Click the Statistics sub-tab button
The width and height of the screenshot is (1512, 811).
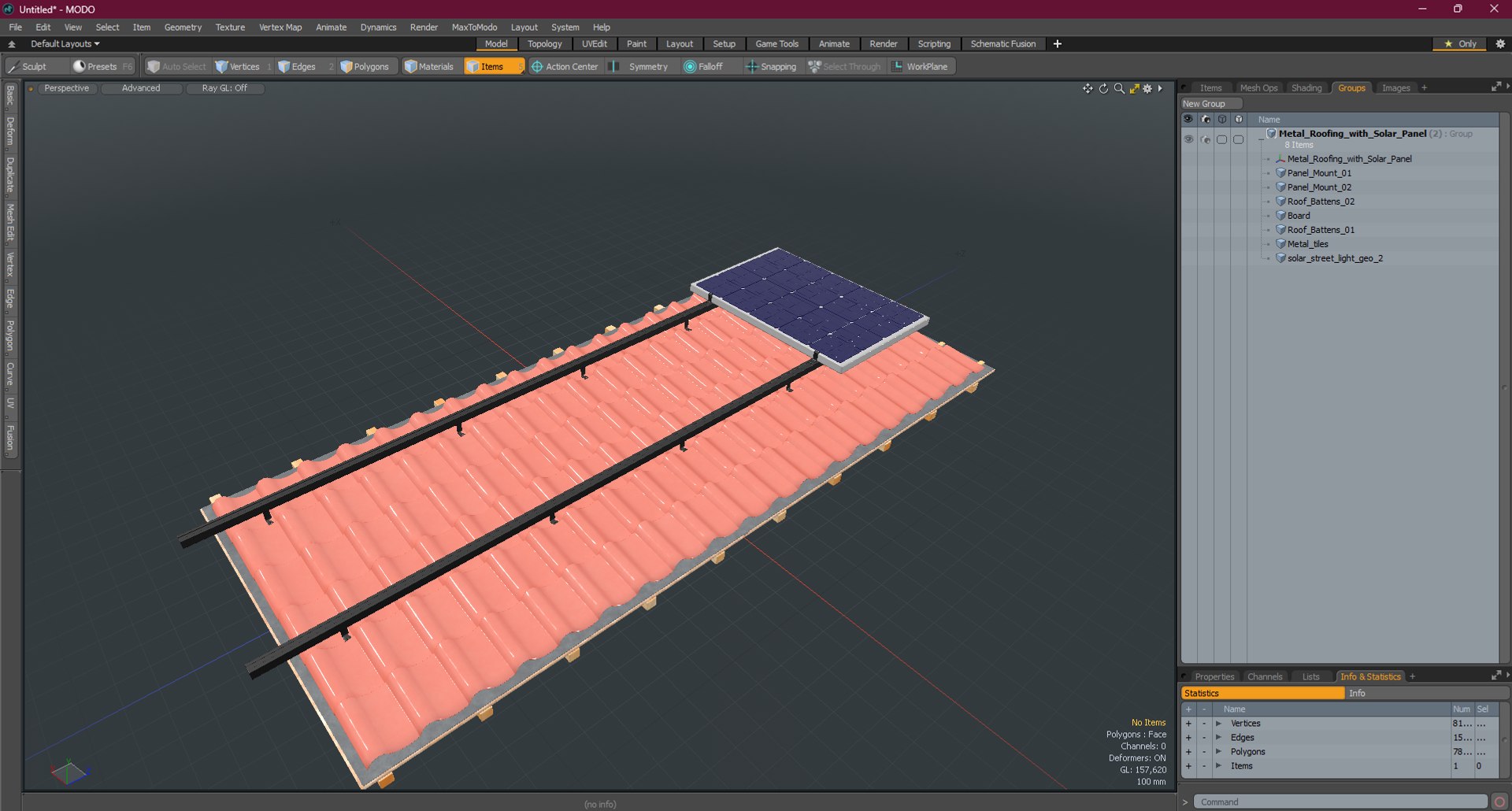coord(1262,694)
